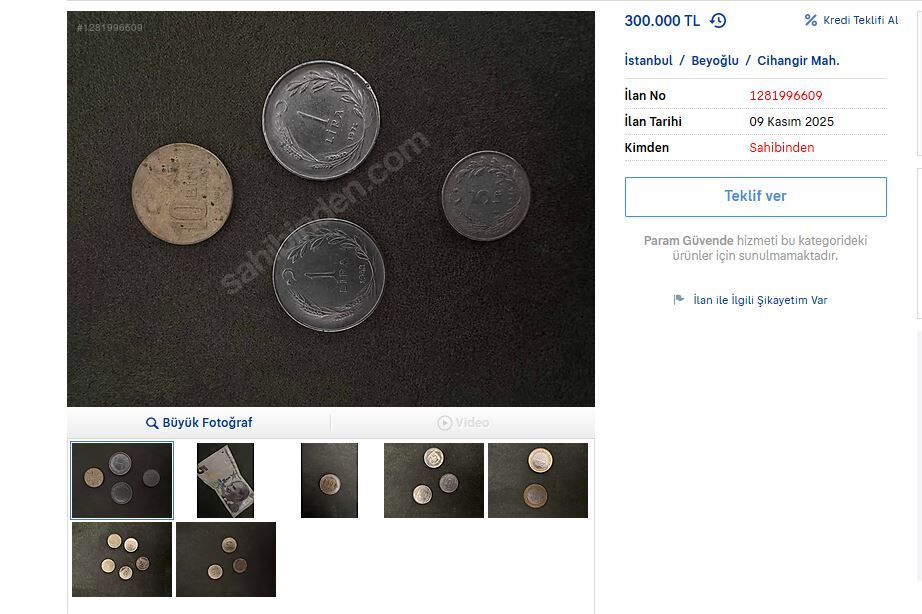Click the complaint flag icon
The height and width of the screenshot is (614, 922).
pos(679,300)
